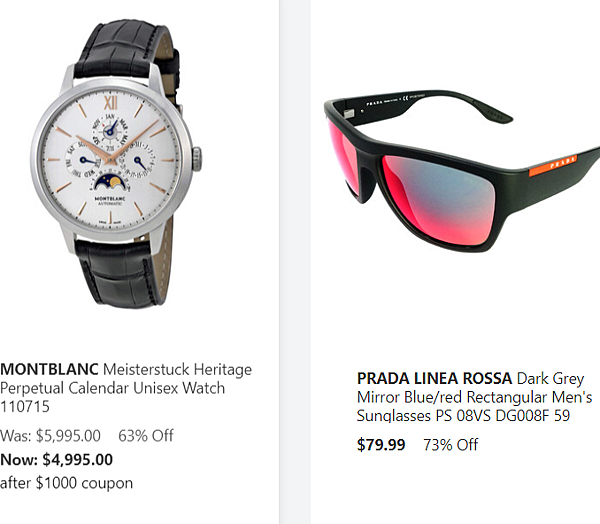Click the red mirrored sunglasses lens
This screenshot has height=524, width=600.
coord(439,200)
